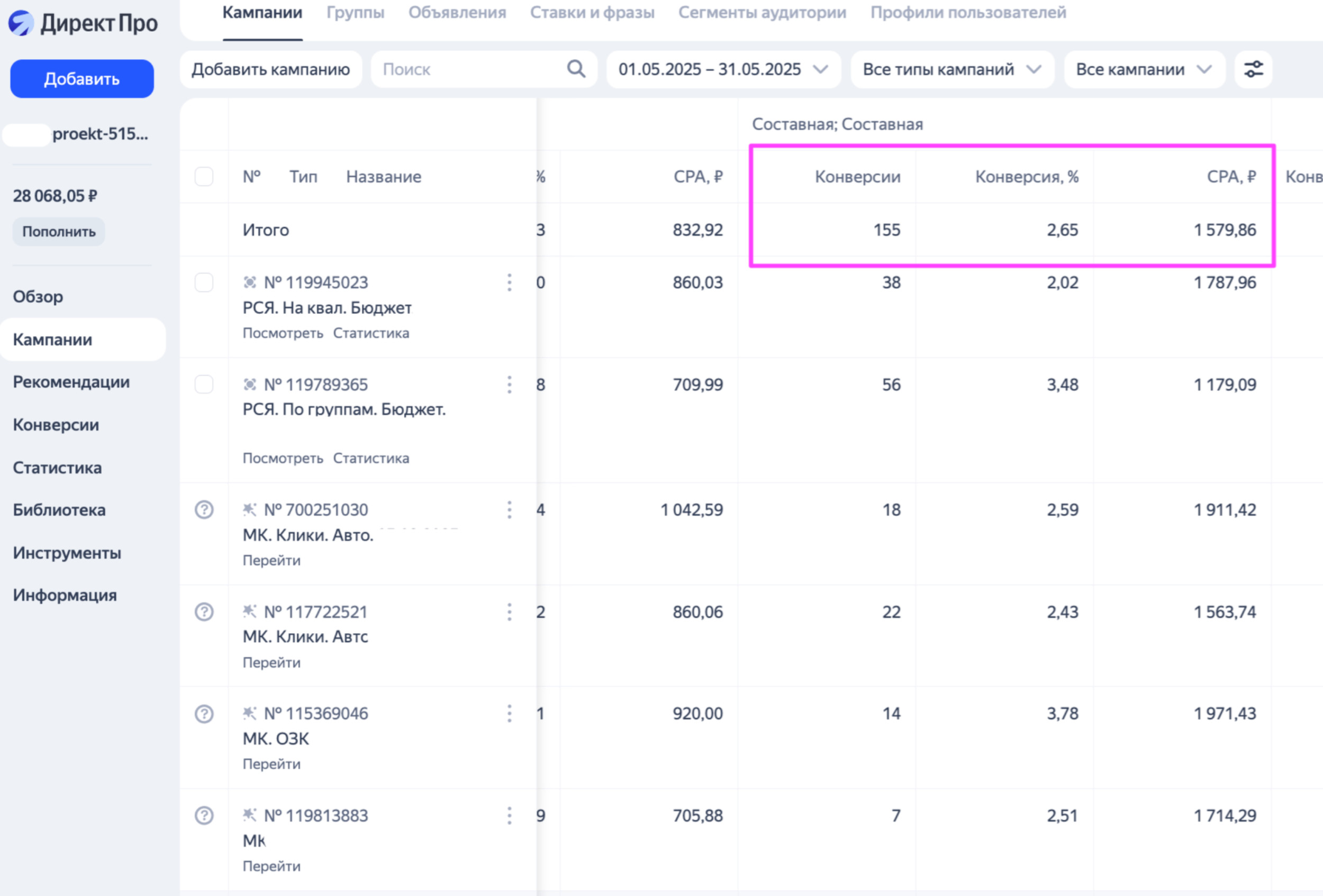The height and width of the screenshot is (896, 1323).
Task: Click the type icon of campaign 119813883
Action: pyautogui.click(x=249, y=815)
